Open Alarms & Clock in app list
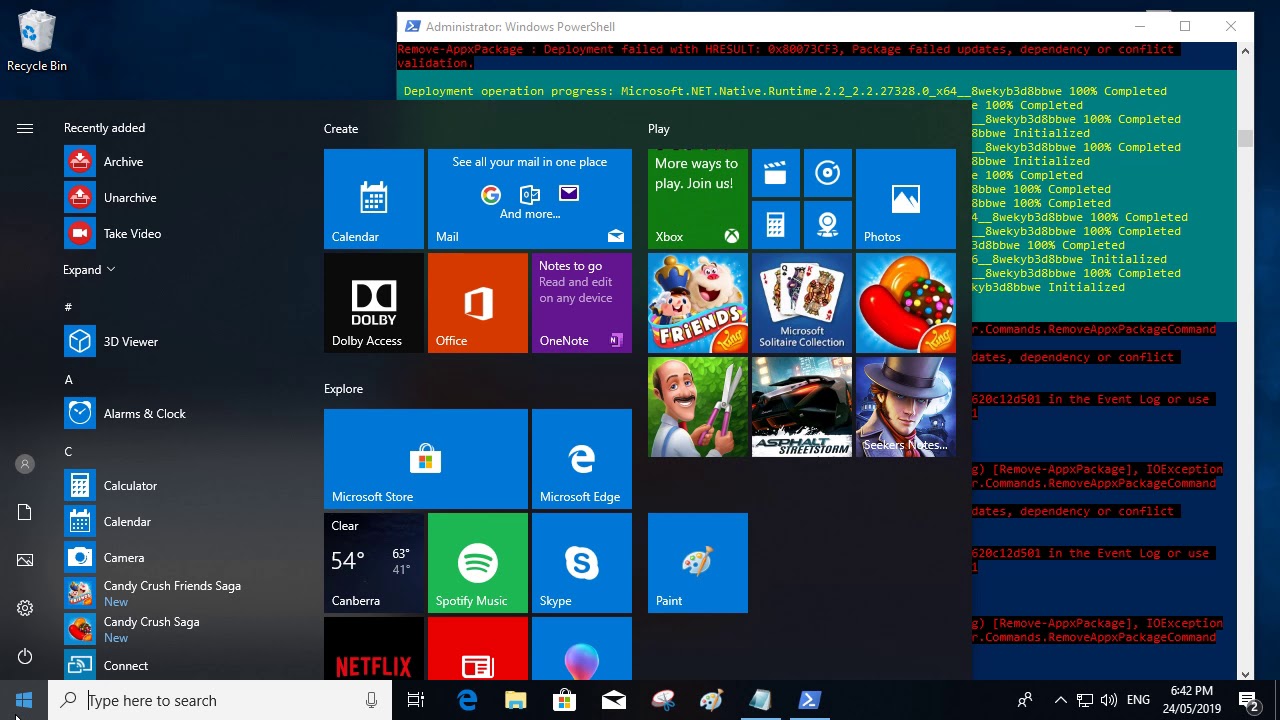 [x=185, y=414]
